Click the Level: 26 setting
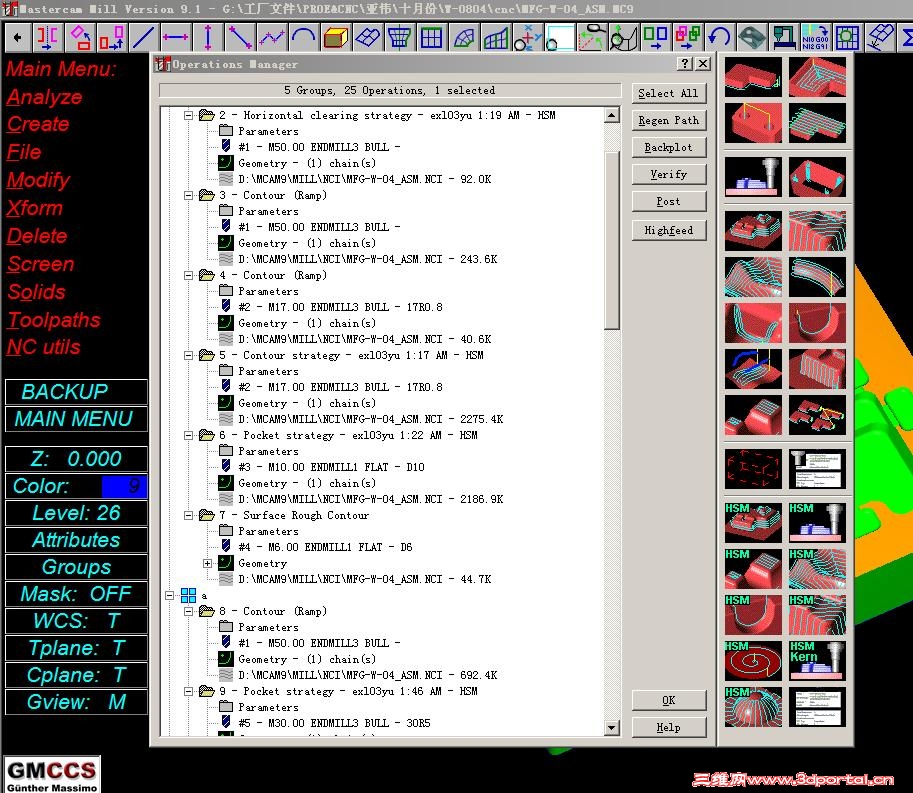 [x=76, y=513]
